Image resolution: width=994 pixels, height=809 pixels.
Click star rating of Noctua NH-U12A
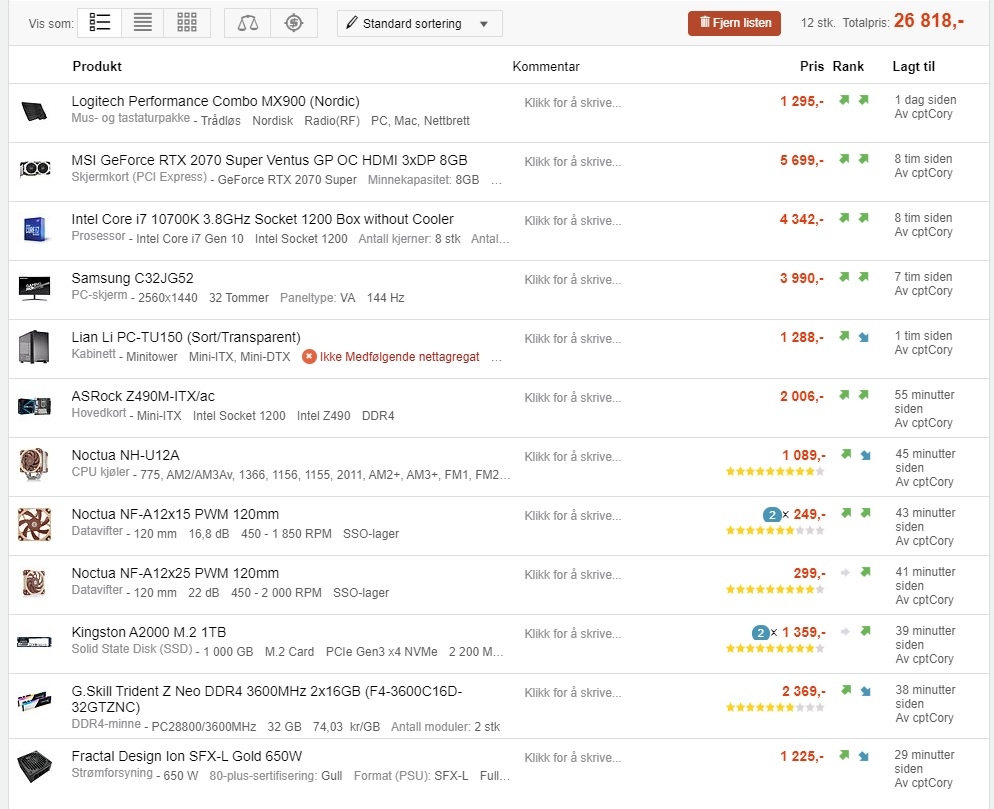point(775,471)
